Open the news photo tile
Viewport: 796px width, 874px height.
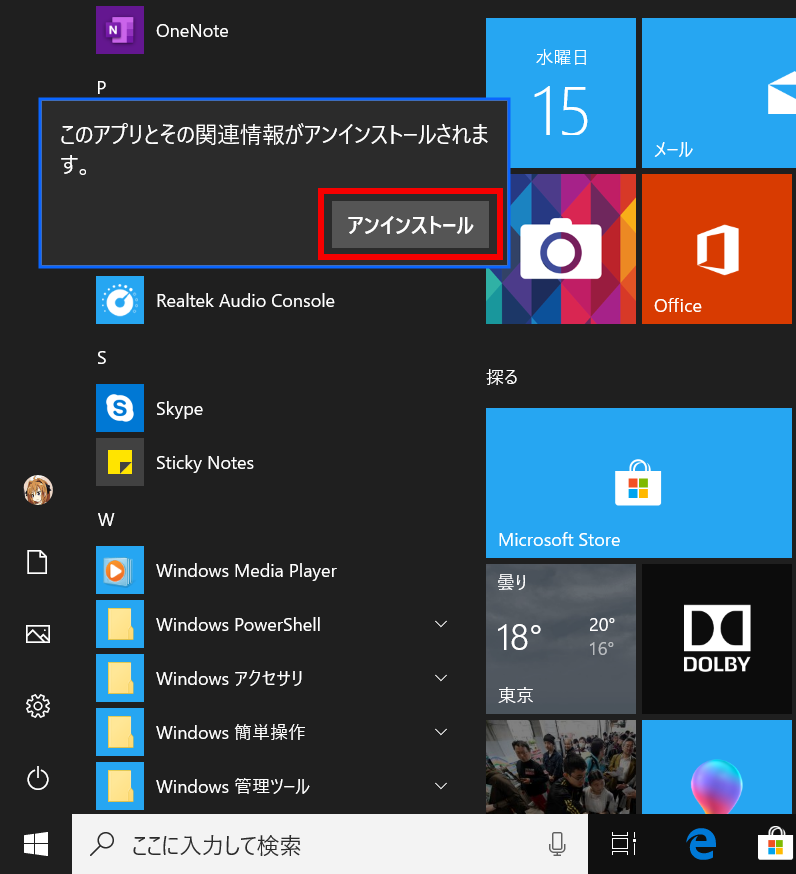click(x=561, y=766)
